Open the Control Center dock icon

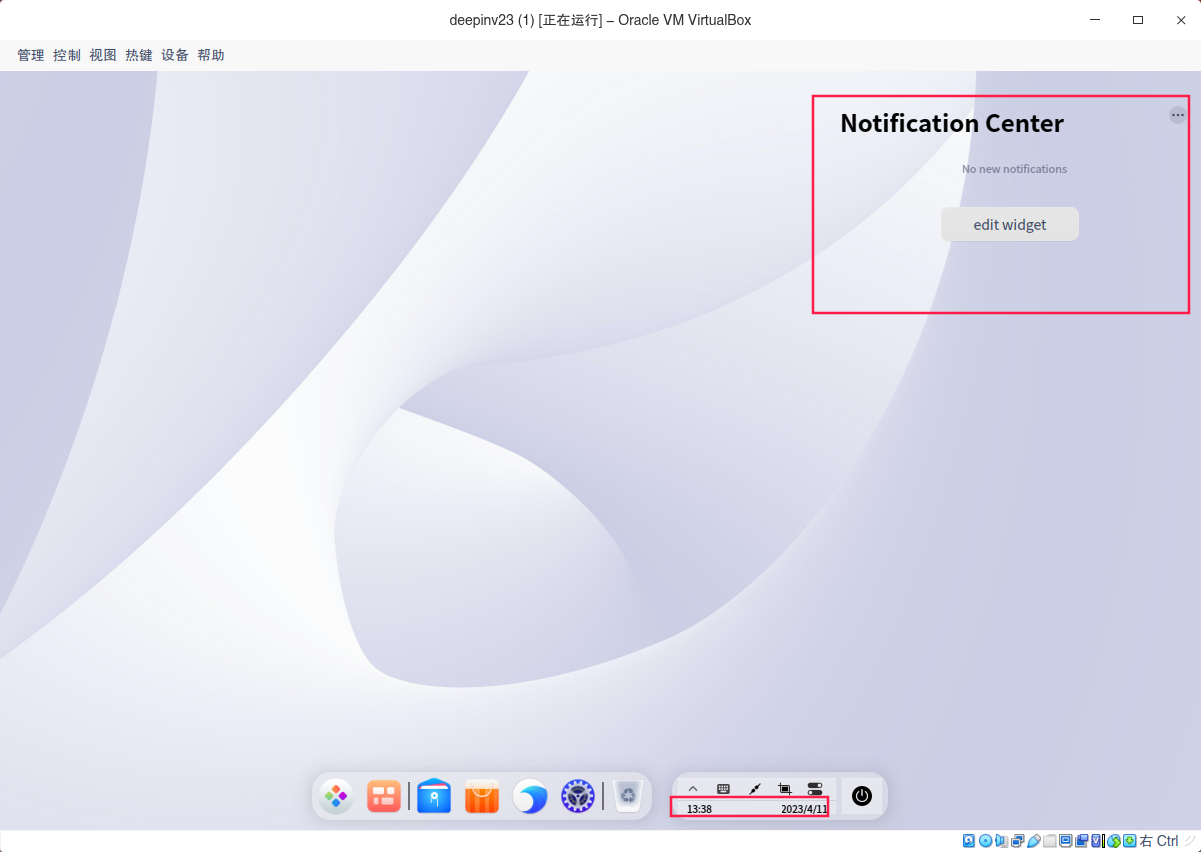(x=577, y=796)
